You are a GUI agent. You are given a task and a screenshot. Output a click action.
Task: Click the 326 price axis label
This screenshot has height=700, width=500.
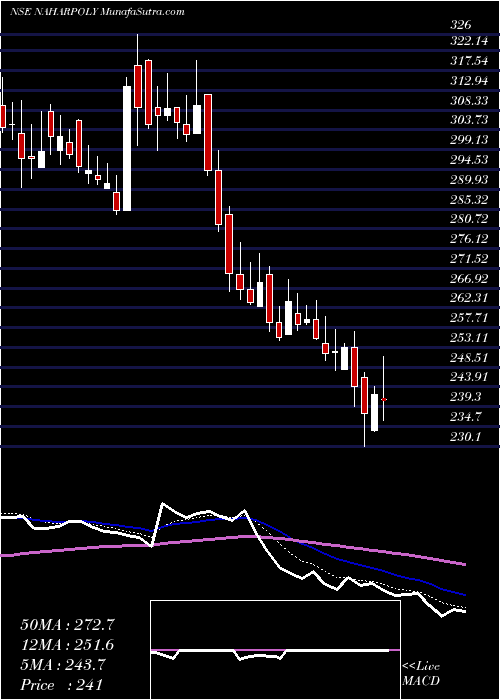(460, 25)
